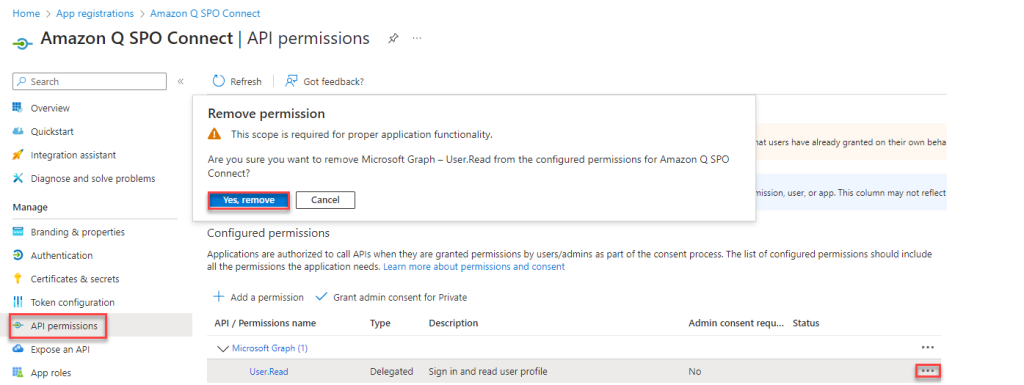This screenshot has width=1024, height=385.
Task: Click the Authentication icon
Action: [x=18, y=256]
